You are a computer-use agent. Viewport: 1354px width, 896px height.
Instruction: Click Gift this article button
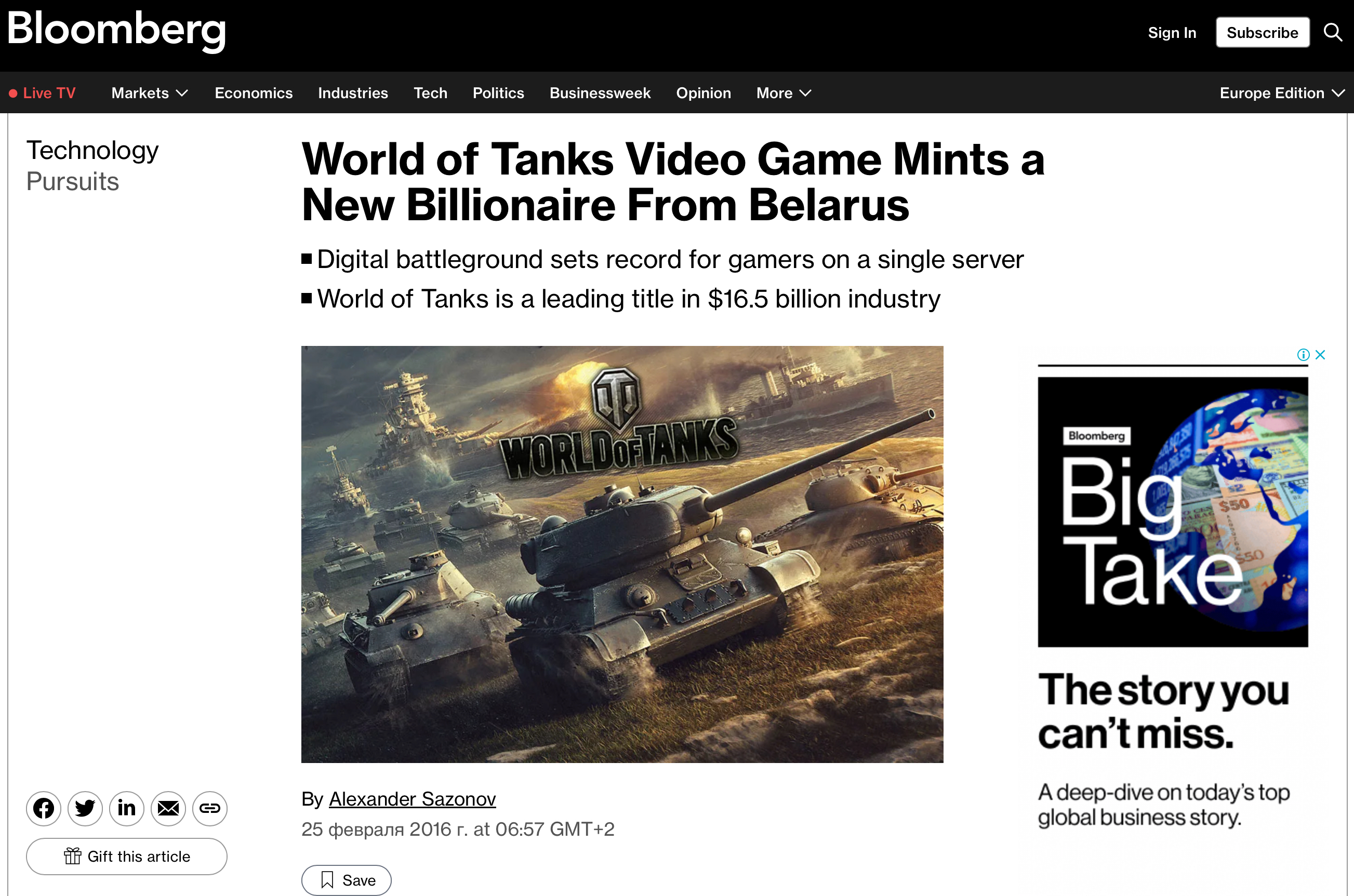(x=127, y=856)
